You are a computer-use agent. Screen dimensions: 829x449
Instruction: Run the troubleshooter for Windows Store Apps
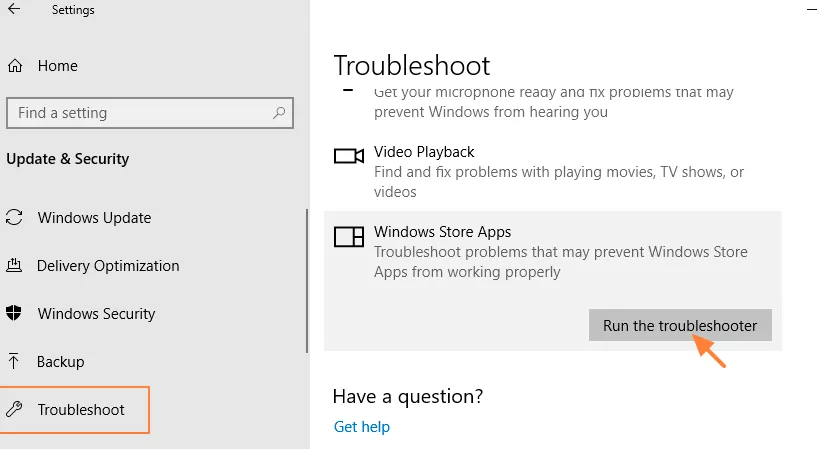(x=680, y=325)
